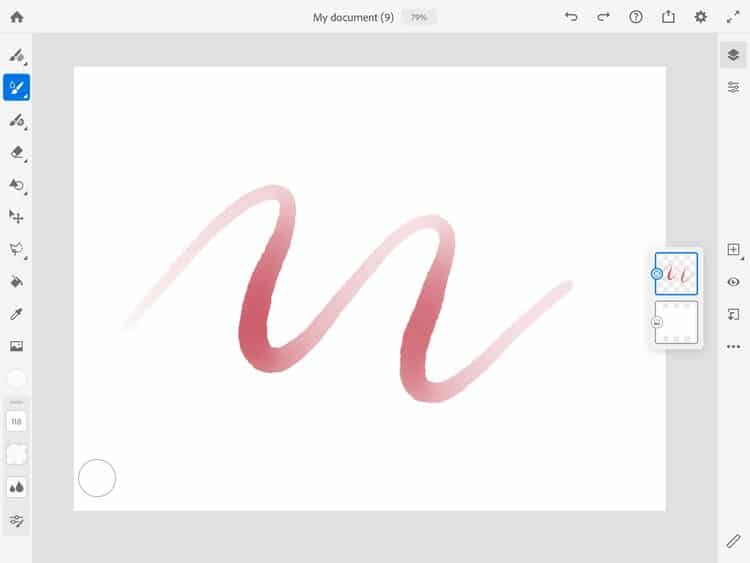Open the color chip swatch

click(x=17, y=379)
